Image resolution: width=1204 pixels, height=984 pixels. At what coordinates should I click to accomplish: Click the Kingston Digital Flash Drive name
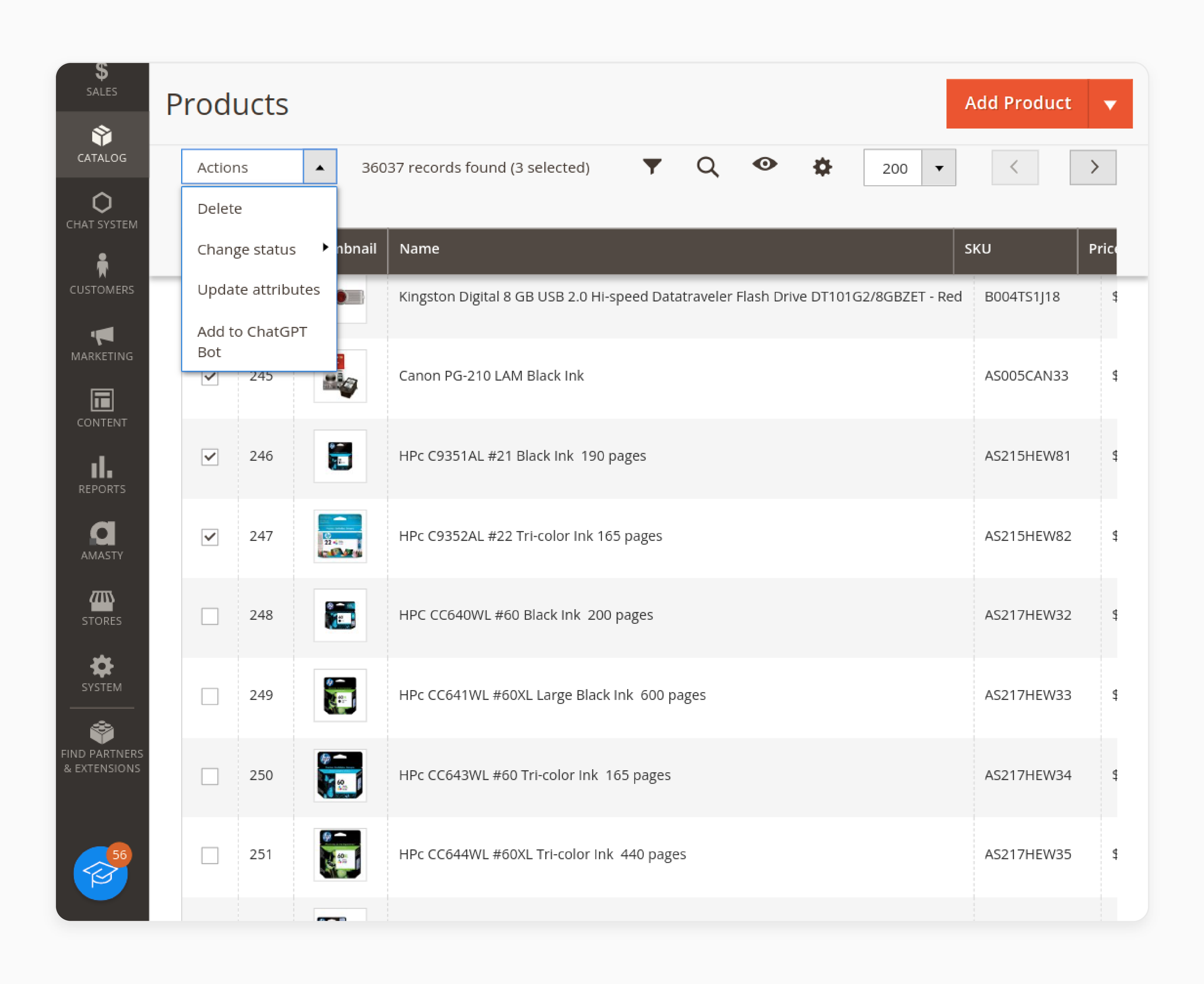pyautogui.click(x=680, y=296)
